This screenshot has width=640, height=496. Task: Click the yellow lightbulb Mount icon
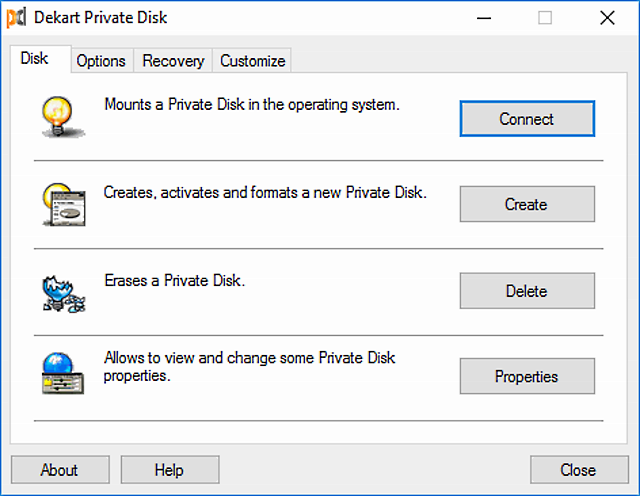(62, 117)
